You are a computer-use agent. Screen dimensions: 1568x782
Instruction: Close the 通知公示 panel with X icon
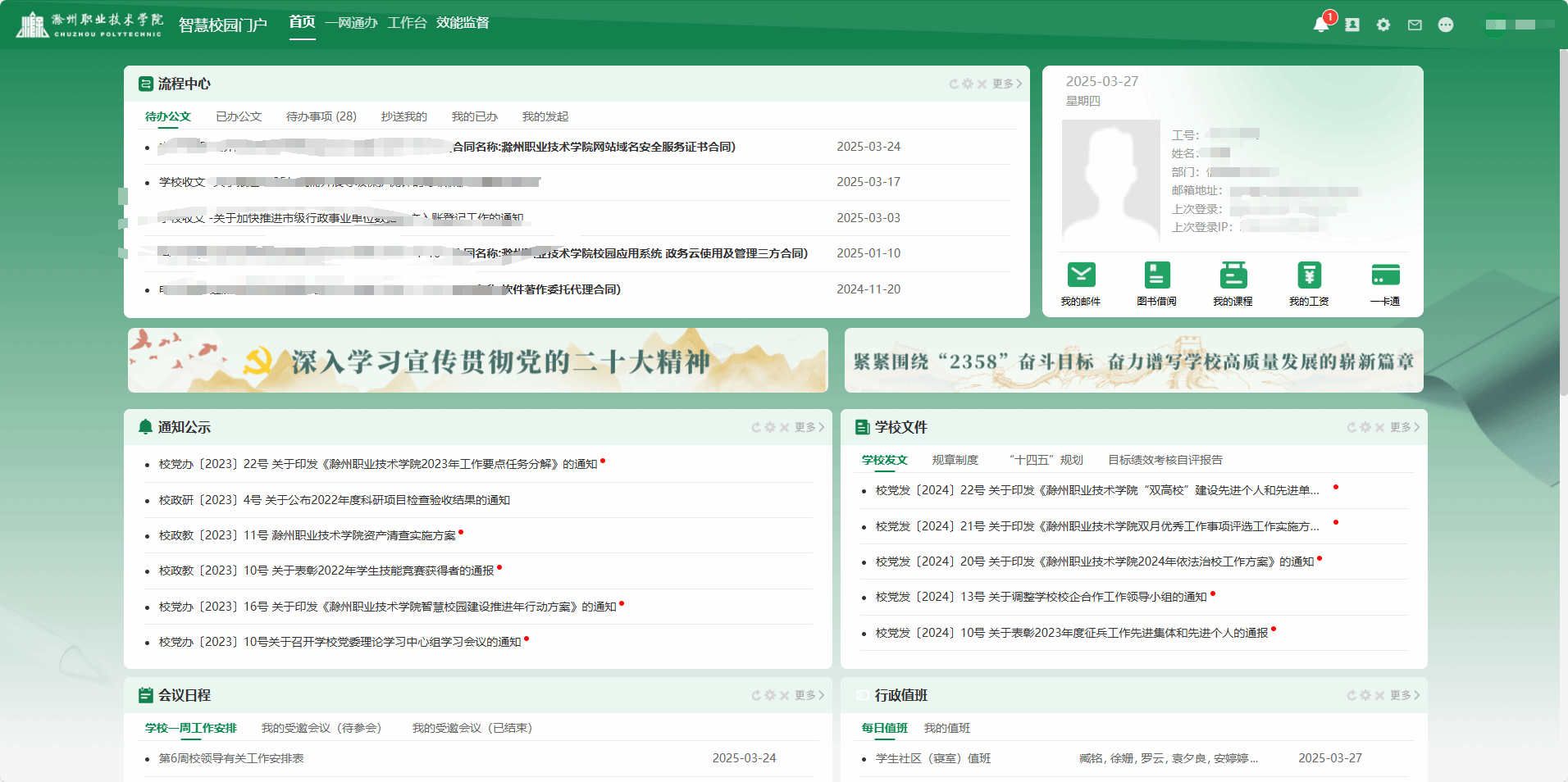(784, 427)
